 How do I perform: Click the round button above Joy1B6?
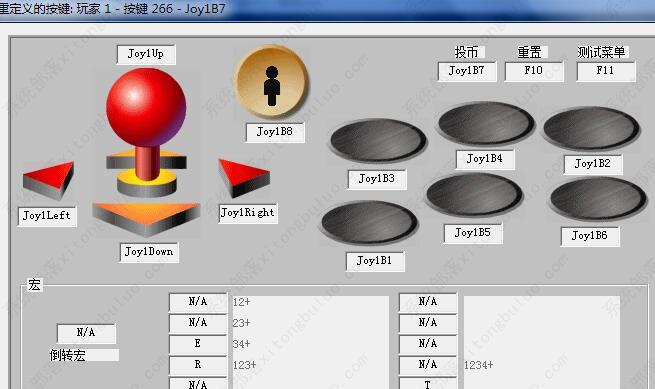[598, 198]
